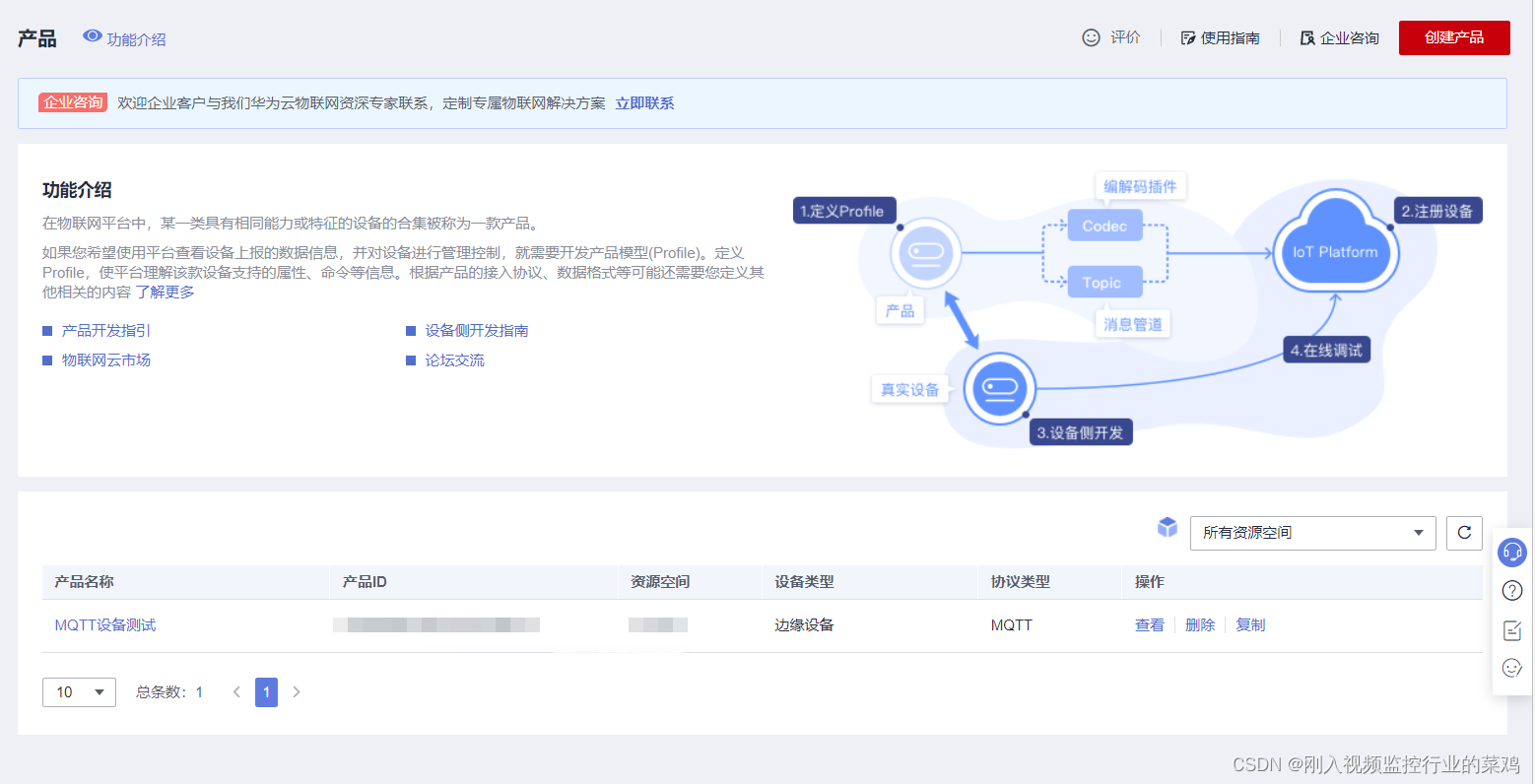1535x784 pixels.
Task: Open the MQTT设备测试 product name
Action: coord(105,623)
